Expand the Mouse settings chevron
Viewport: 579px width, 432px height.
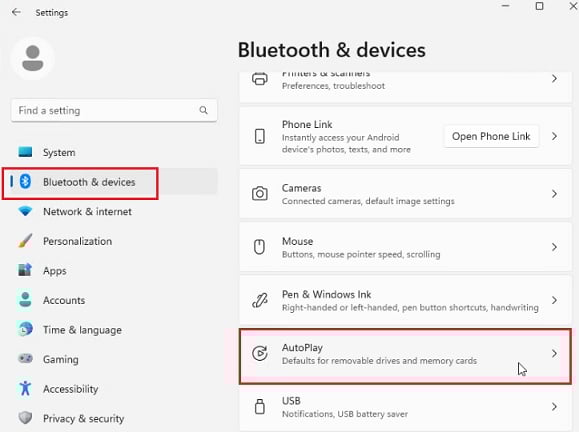(554, 247)
